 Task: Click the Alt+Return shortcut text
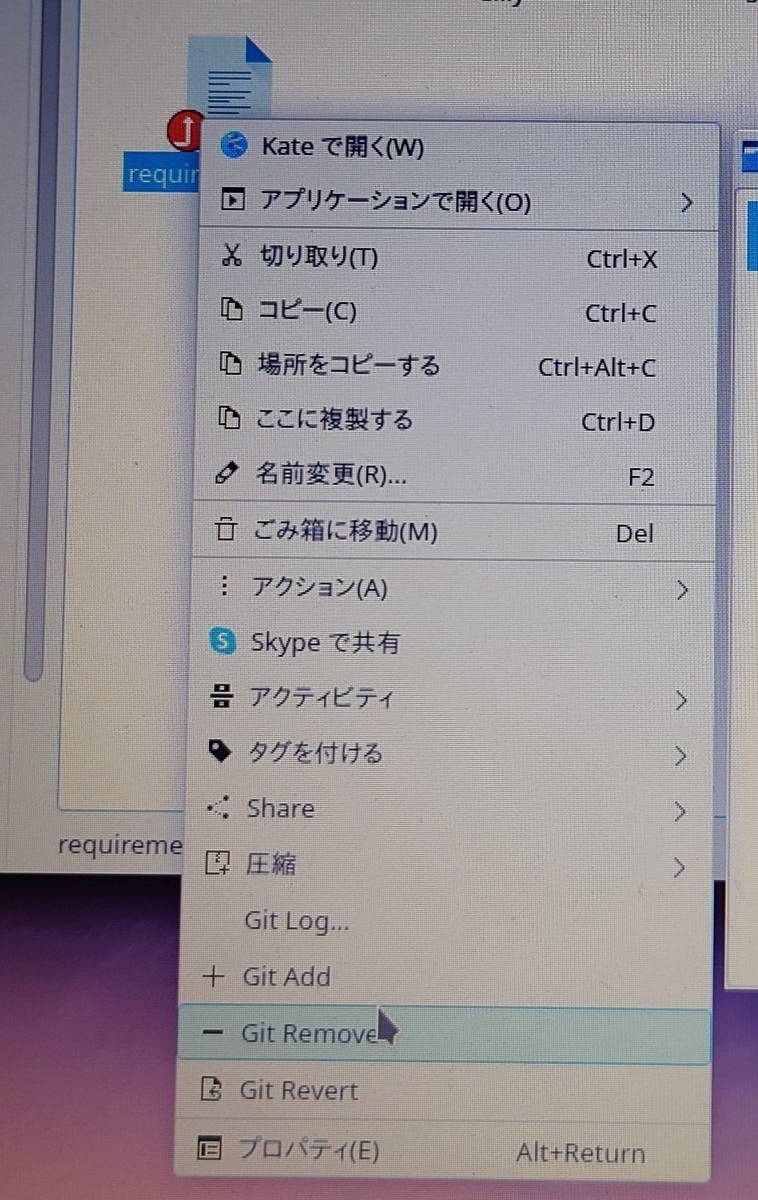[x=580, y=1153]
